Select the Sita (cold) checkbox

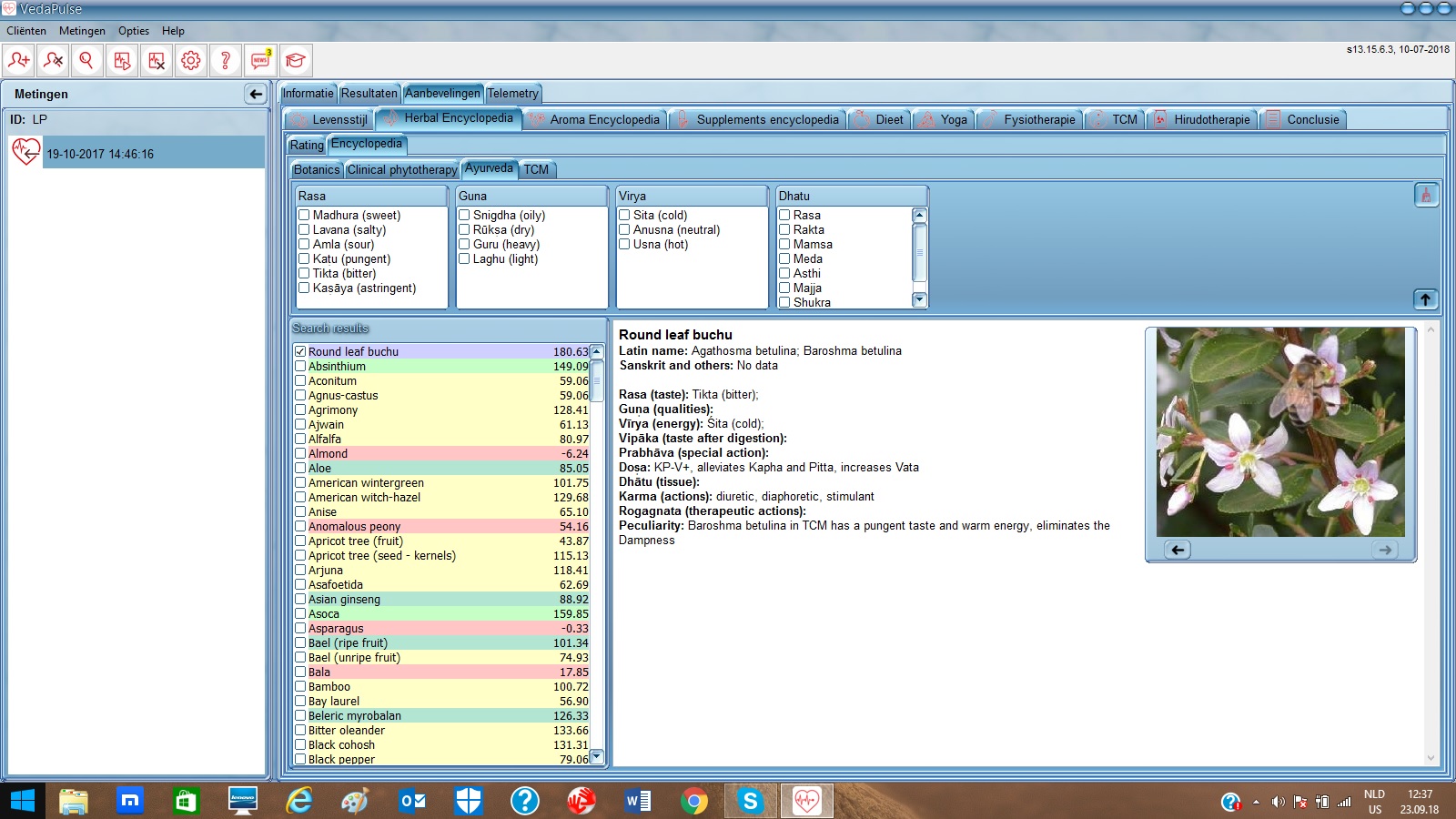tap(624, 216)
